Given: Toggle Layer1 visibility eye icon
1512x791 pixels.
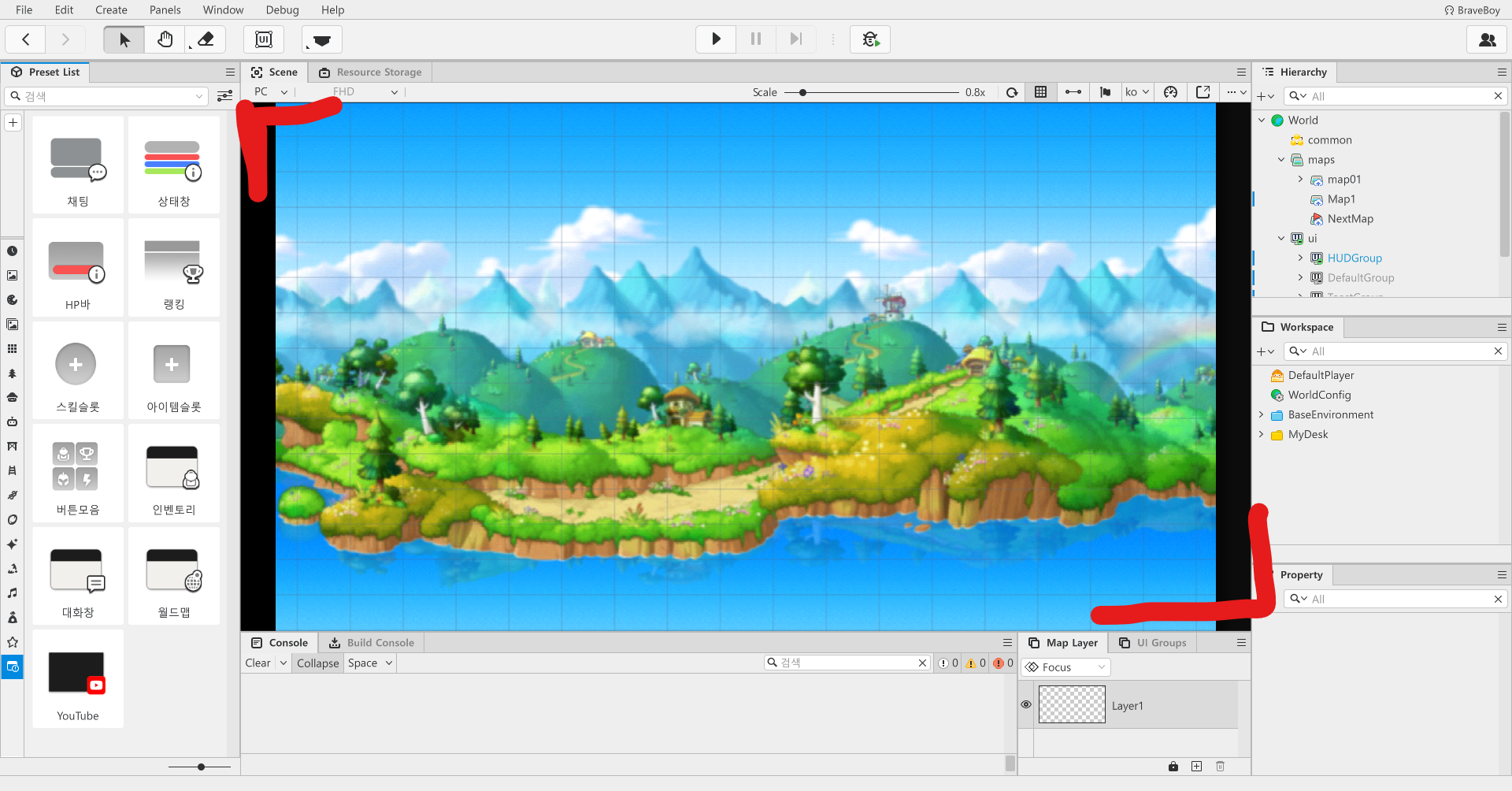Looking at the screenshot, I should pos(1026,705).
